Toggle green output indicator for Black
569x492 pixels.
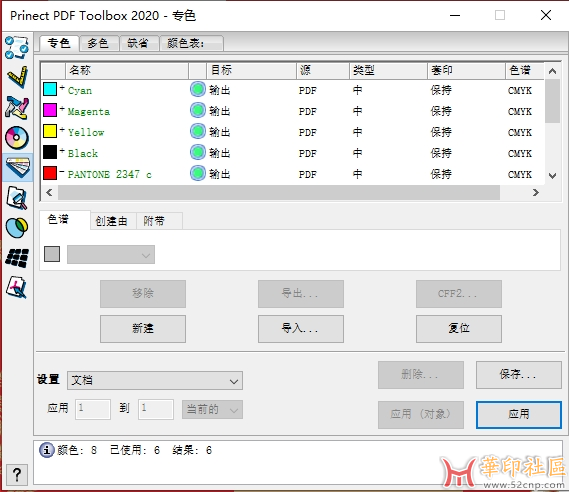[198, 152]
